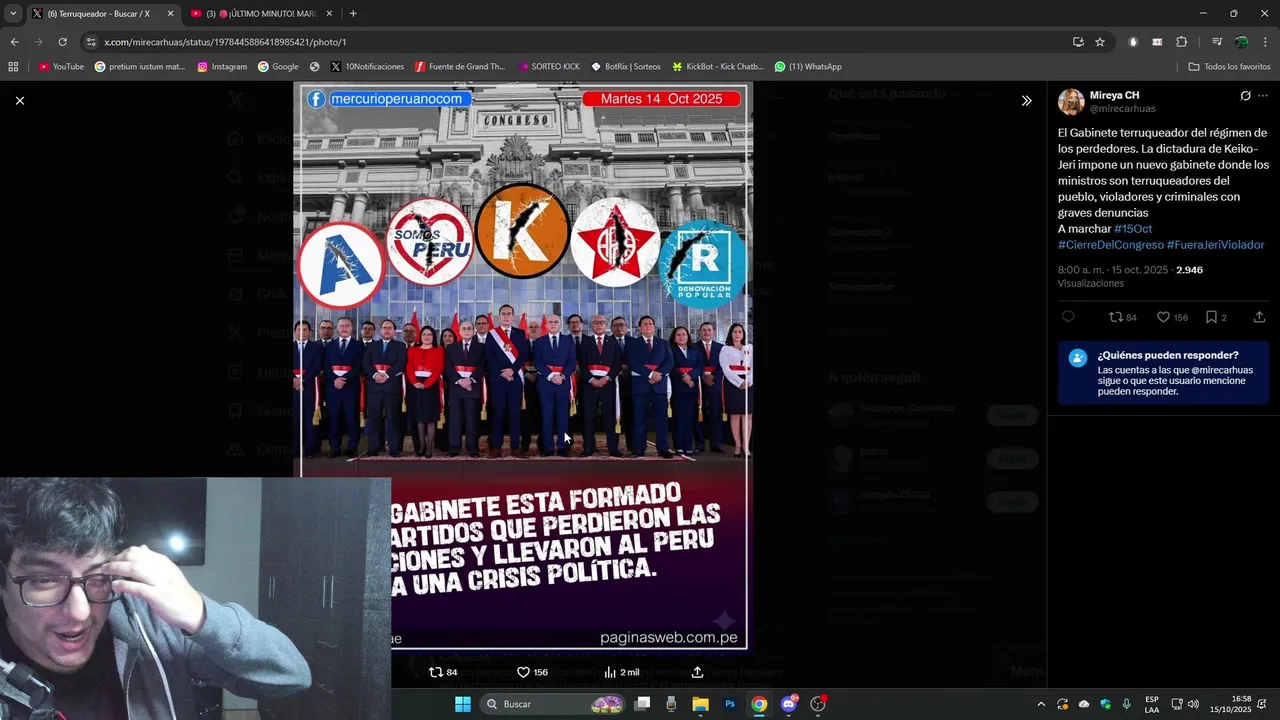Open the apps grid icon in the bookmarks bar
The height and width of the screenshot is (720, 1280).
point(13,67)
